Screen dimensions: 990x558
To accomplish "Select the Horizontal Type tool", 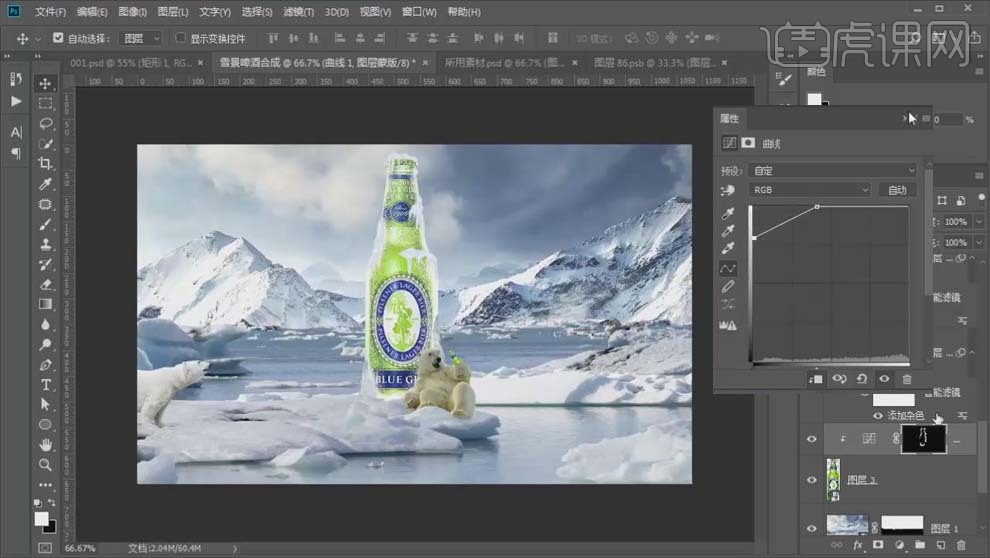I will (x=46, y=385).
